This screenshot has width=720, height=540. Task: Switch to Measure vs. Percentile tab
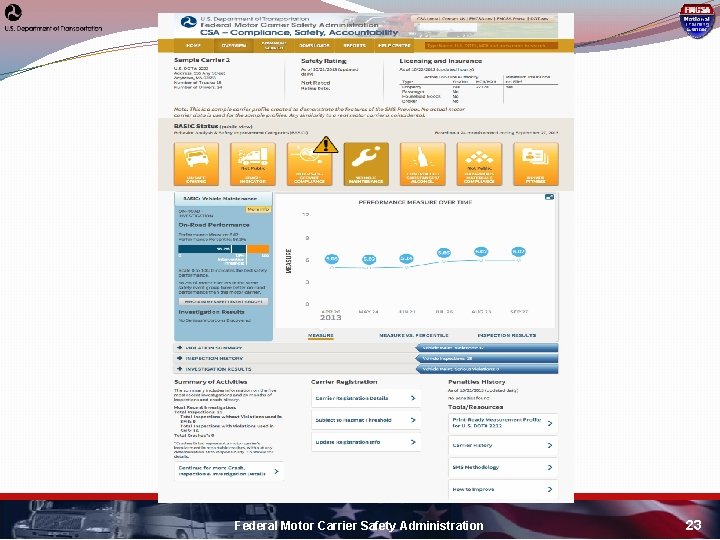tap(413, 336)
